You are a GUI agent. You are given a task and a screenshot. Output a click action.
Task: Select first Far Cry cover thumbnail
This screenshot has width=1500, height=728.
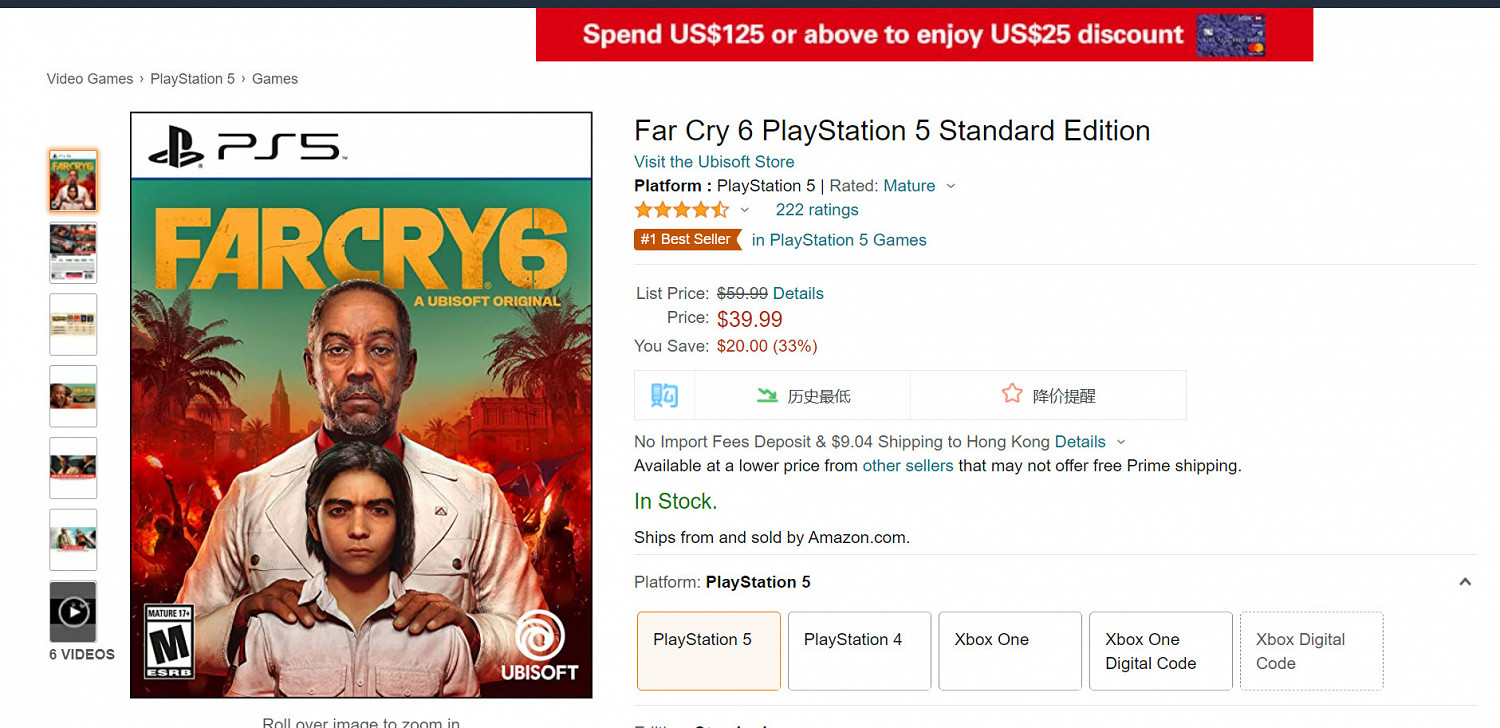click(x=73, y=181)
